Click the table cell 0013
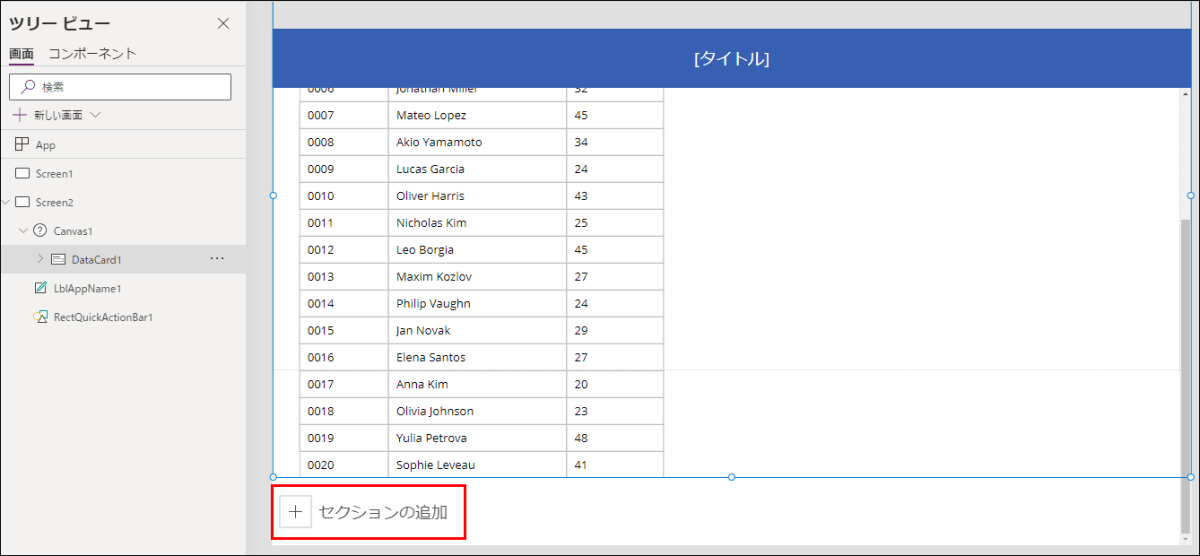This screenshot has width=1200, height=556. [x=344, y=277]
